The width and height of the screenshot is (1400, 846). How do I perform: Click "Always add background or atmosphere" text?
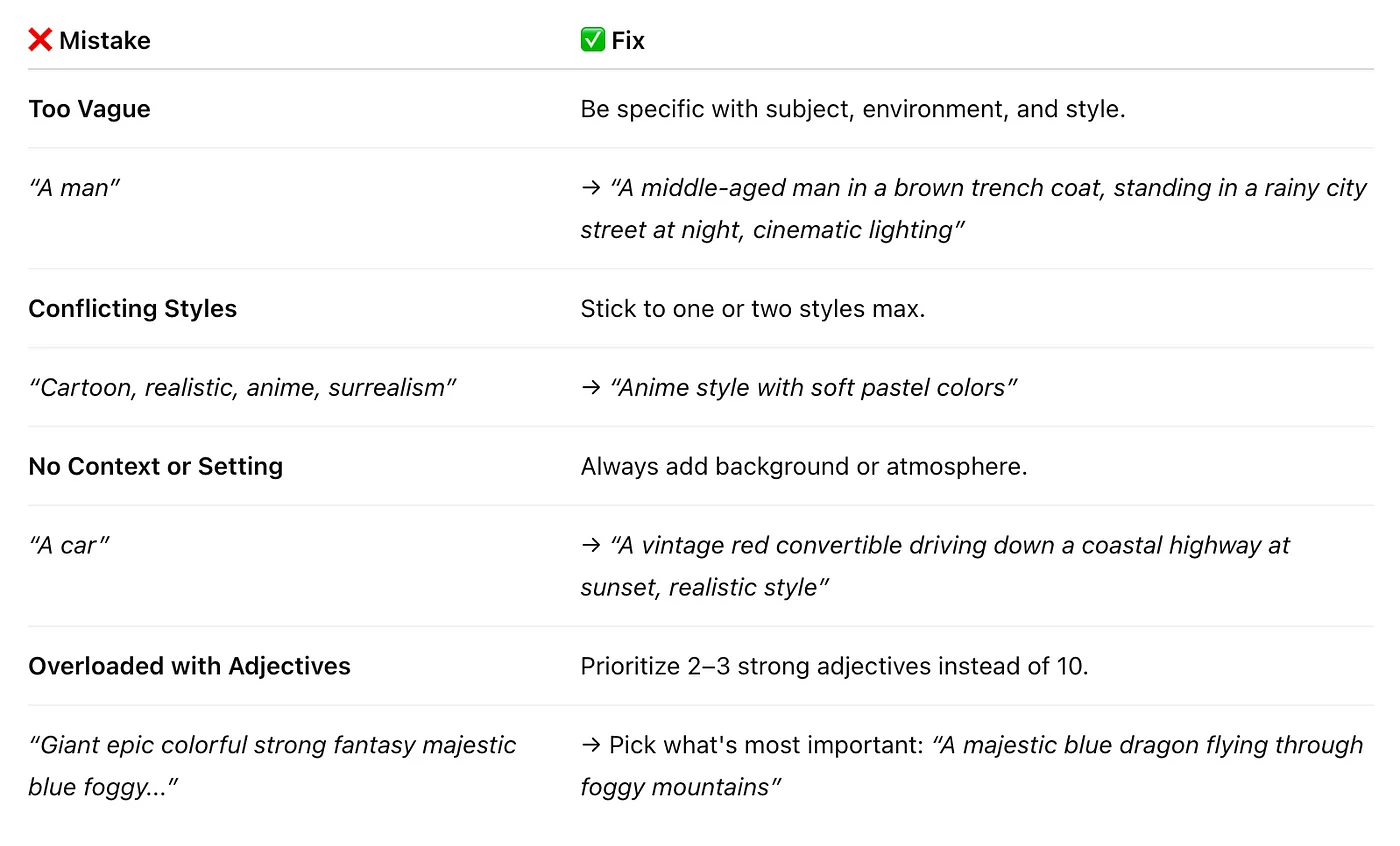804,466
